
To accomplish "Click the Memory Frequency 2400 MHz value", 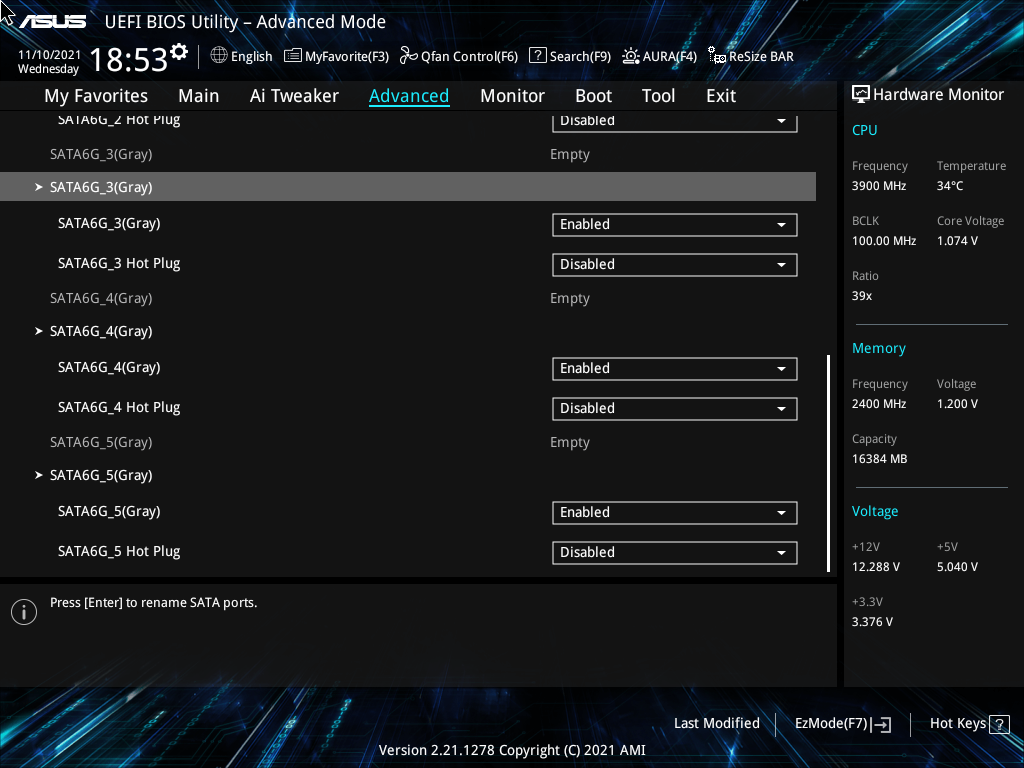I will [878, 404].
